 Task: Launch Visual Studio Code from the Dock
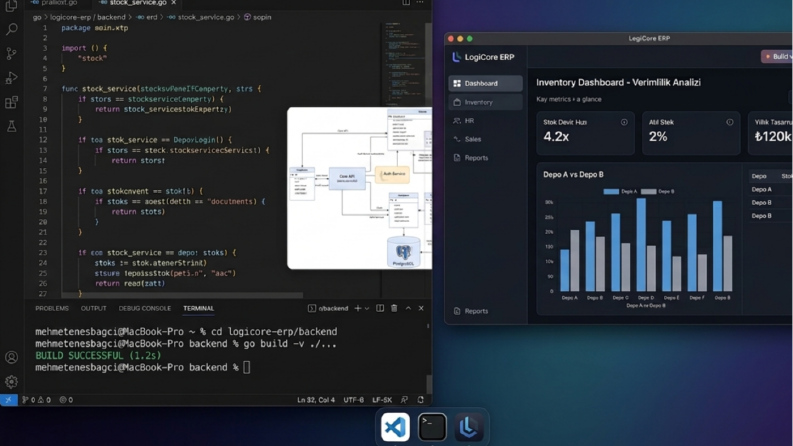(x=395, y=427)
